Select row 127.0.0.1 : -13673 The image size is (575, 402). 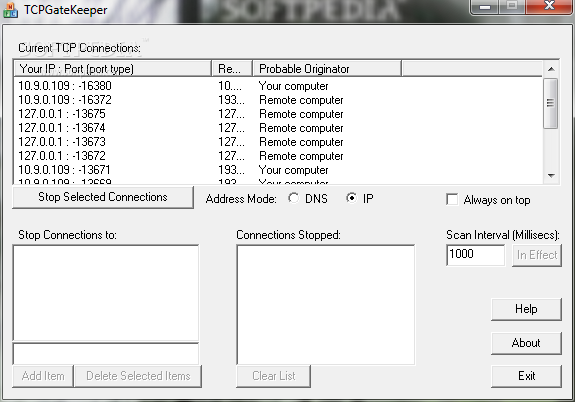point(278,142)
